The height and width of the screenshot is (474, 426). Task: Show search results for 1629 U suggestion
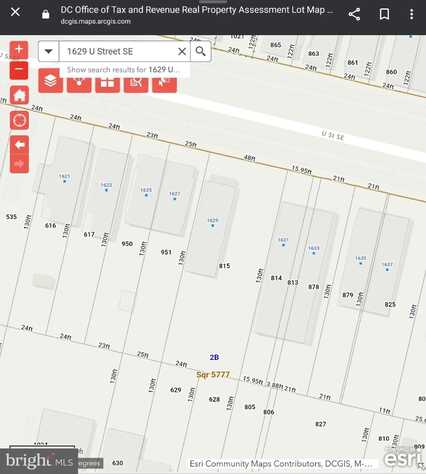coord(124,70)
